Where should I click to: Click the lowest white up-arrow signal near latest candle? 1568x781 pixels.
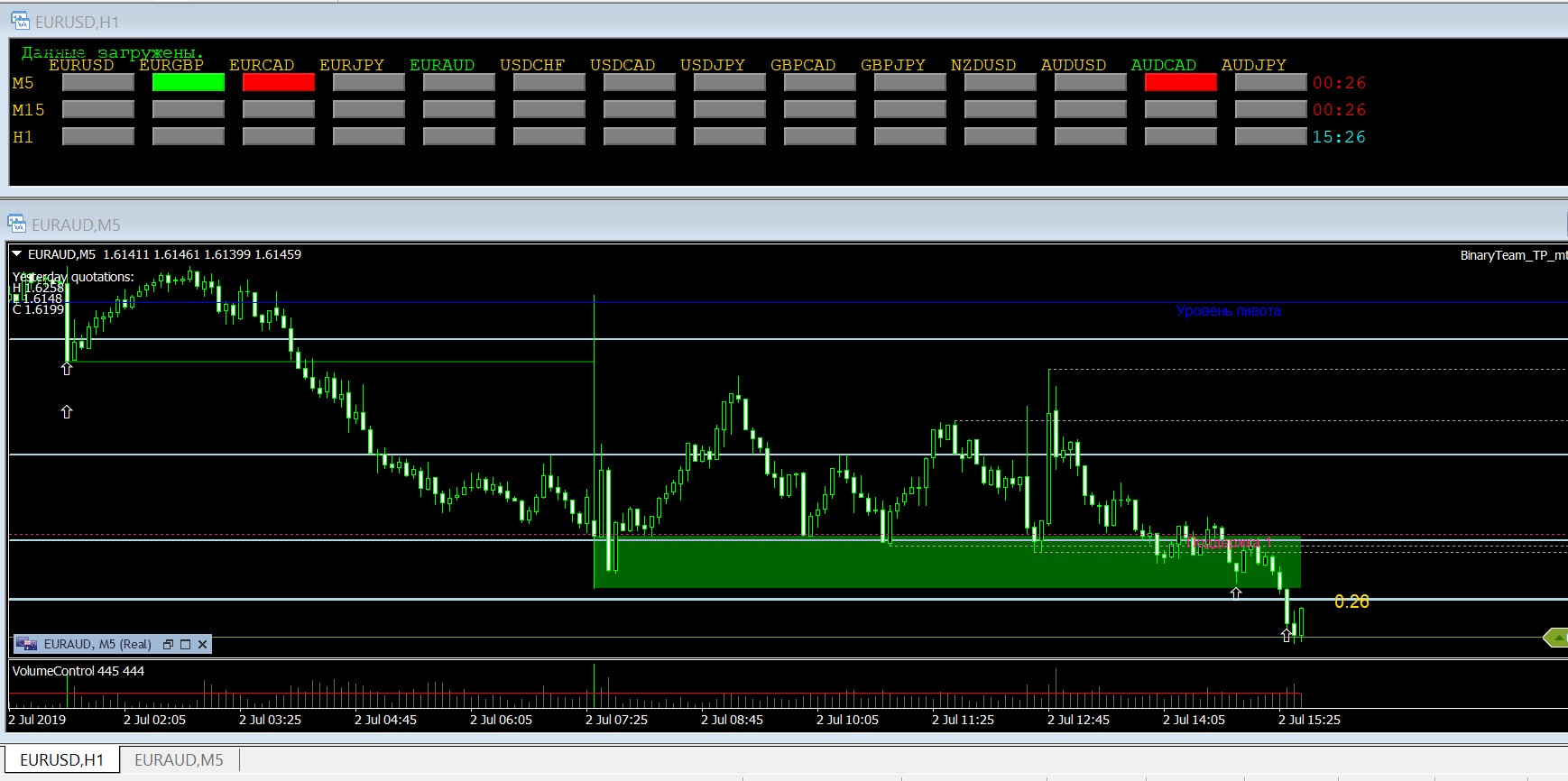(1286, 635)
